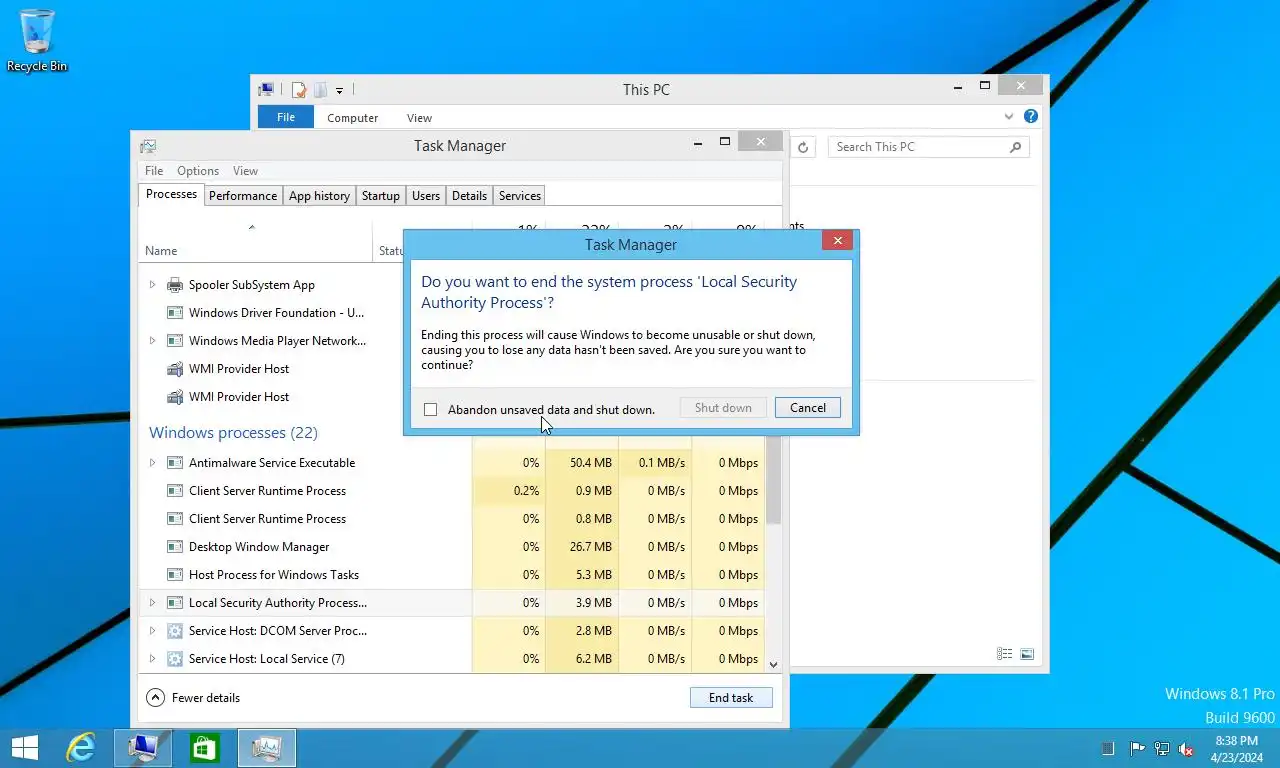This screenshot has width=1280, height=768.
Task: Open the Computer ribbon tab
Action: (353, 118)
